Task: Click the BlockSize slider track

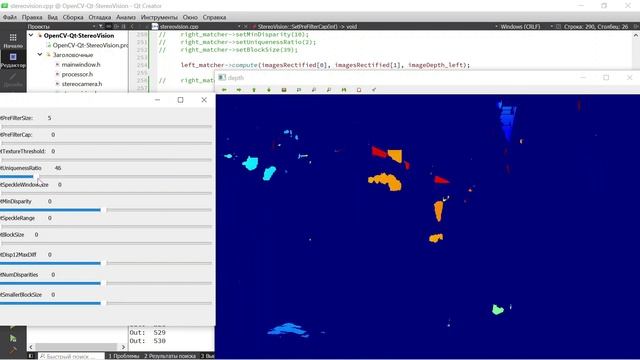Action: click(x=106, y=243)
